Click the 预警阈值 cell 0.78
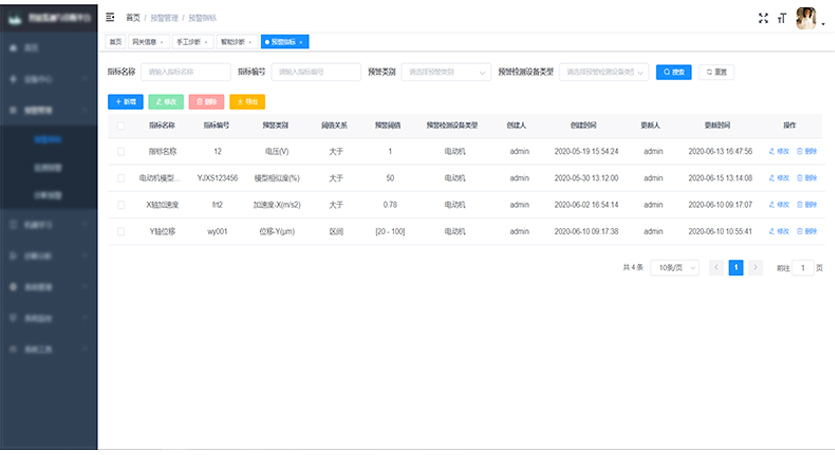The width and height of the screenshot is (835, 455). click(x=390, y=205)
